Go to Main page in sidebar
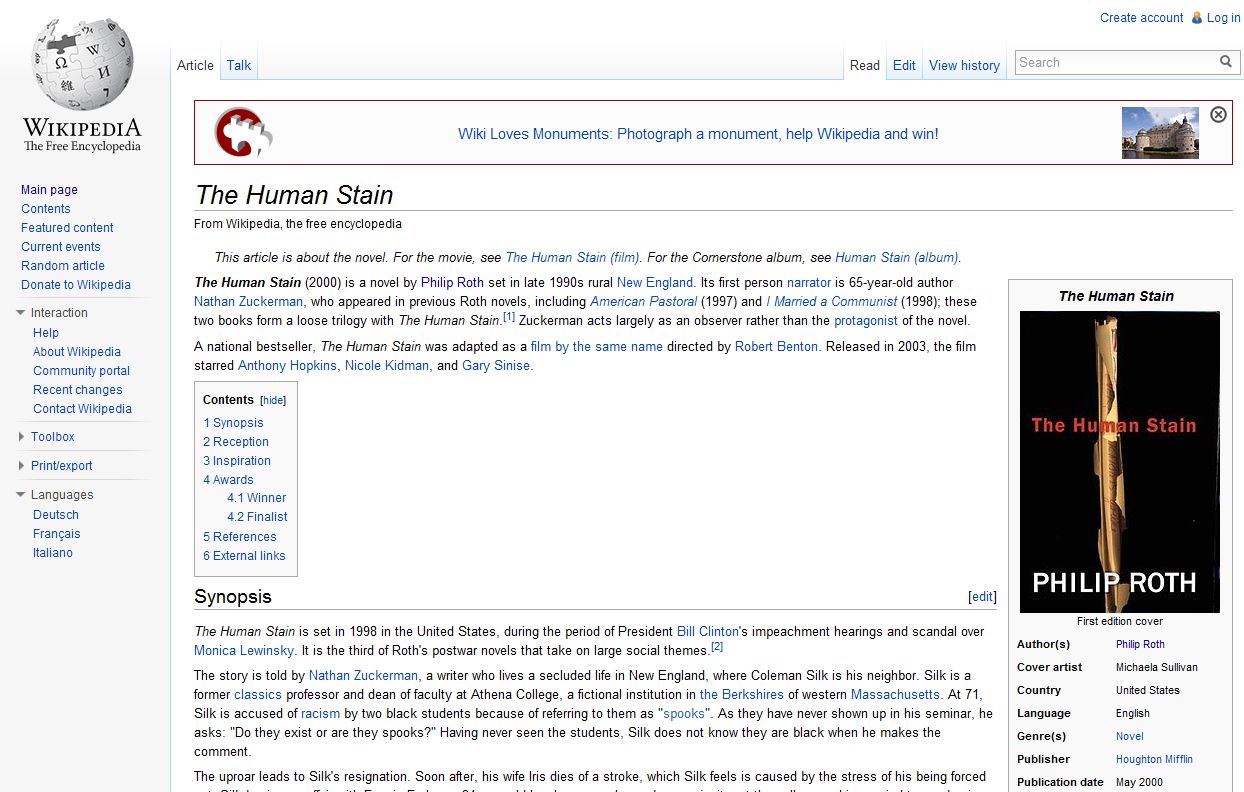This screenshot has width=1244, height=792. 49,190
